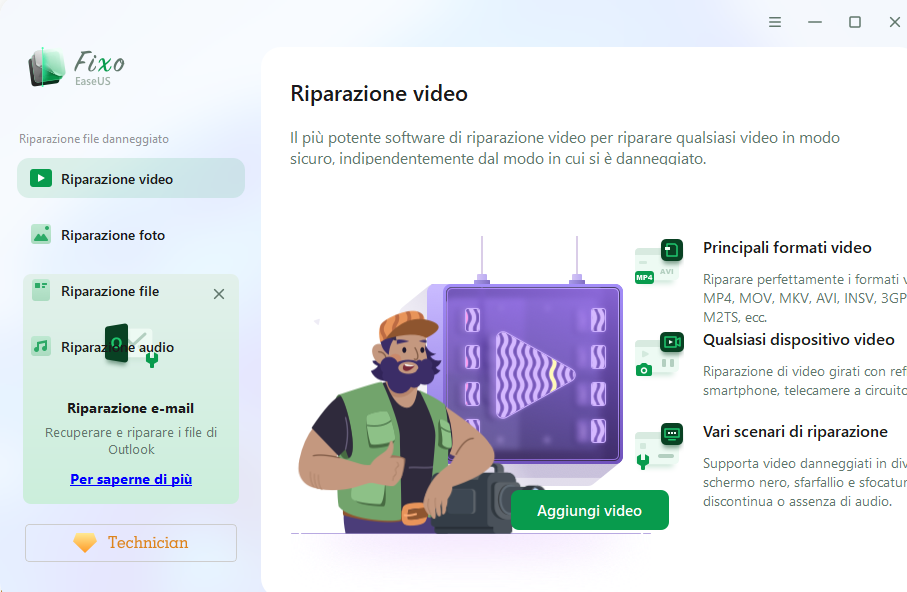Click the diamond icon on the Technician button
Viewport: 907px width, 592px height.
click(85, 543)
